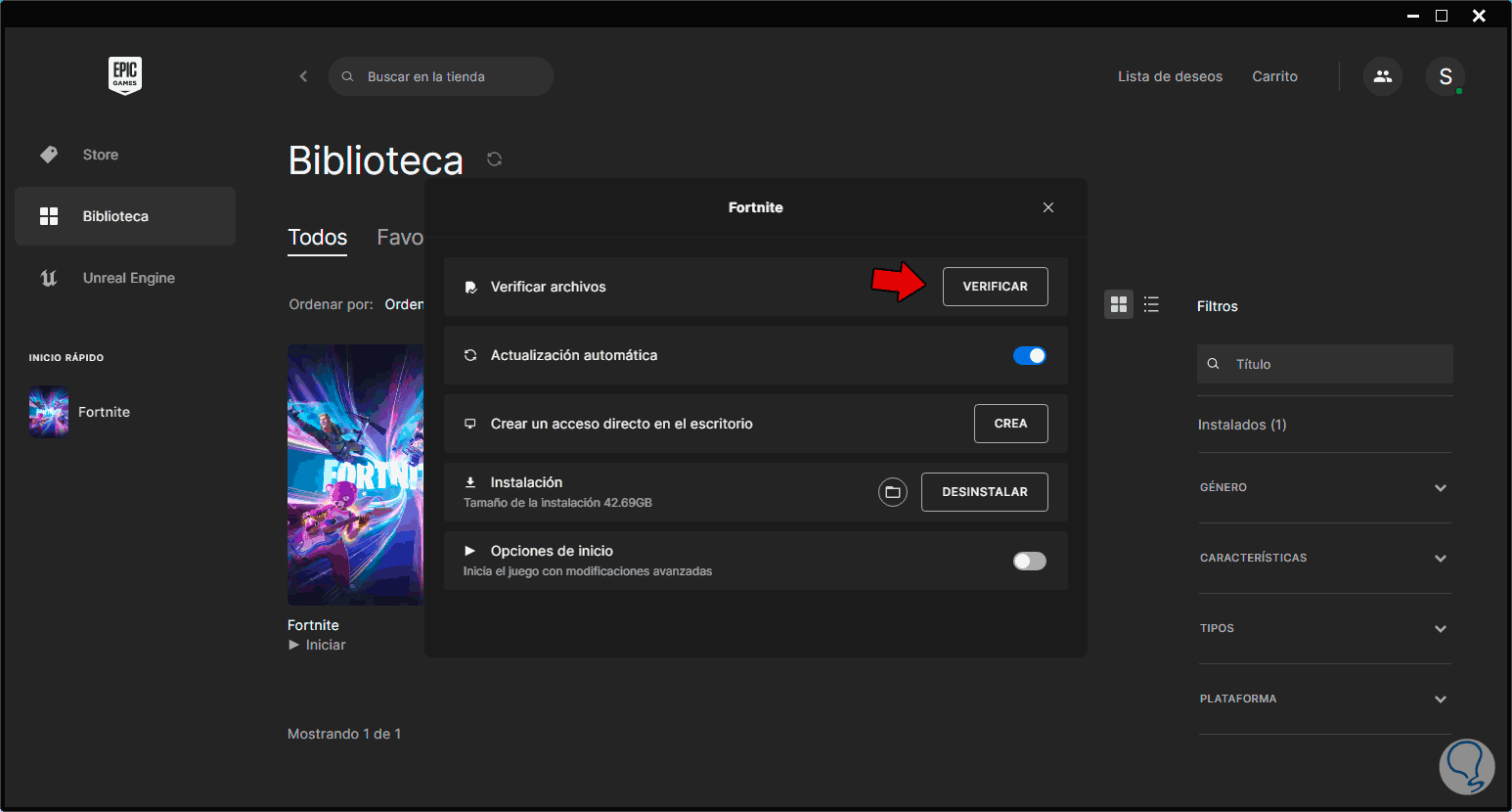Image resolution: width=1512 pixels, height=812 pixels.
Task: Maximize the Epic Games Launcher window
Action: tap(1442, 16)
